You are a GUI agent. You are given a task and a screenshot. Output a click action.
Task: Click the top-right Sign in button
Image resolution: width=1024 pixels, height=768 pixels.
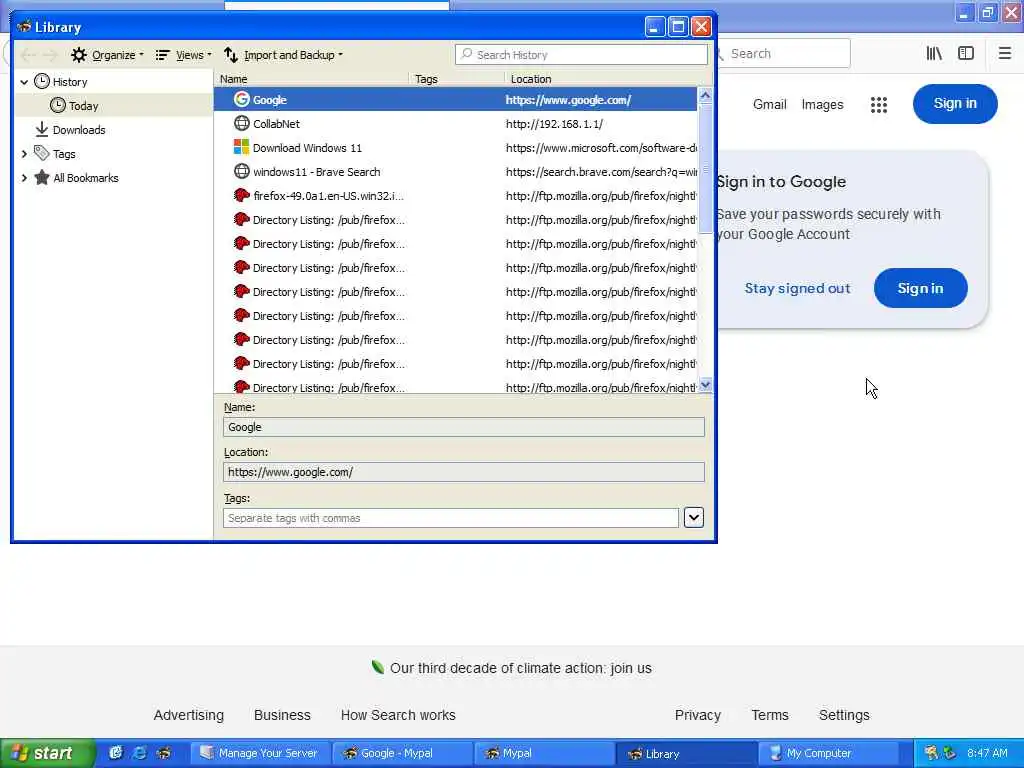[x=955, y=104]
